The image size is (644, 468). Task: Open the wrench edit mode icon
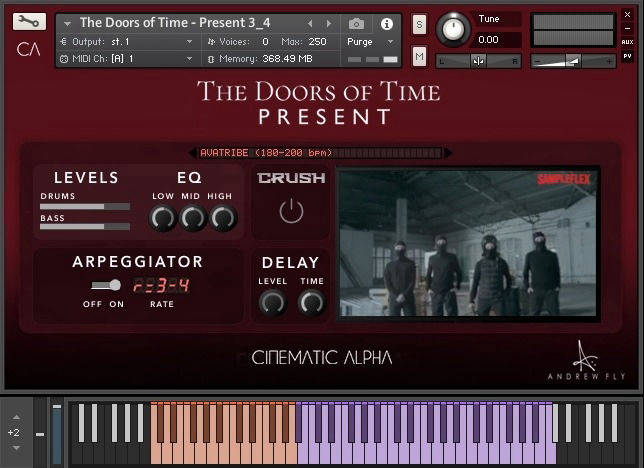click(x=29, y=21)
